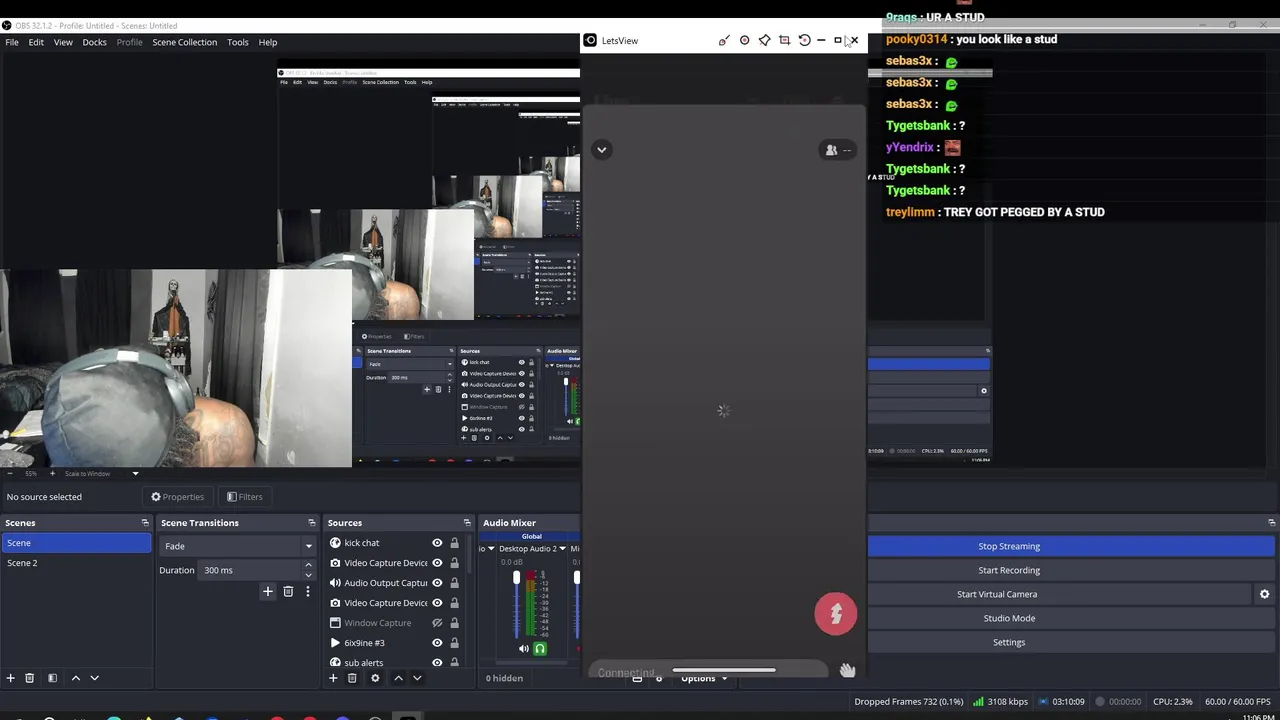
Task: Toggle lock on Window Capture source
Action: pos(454,623)
